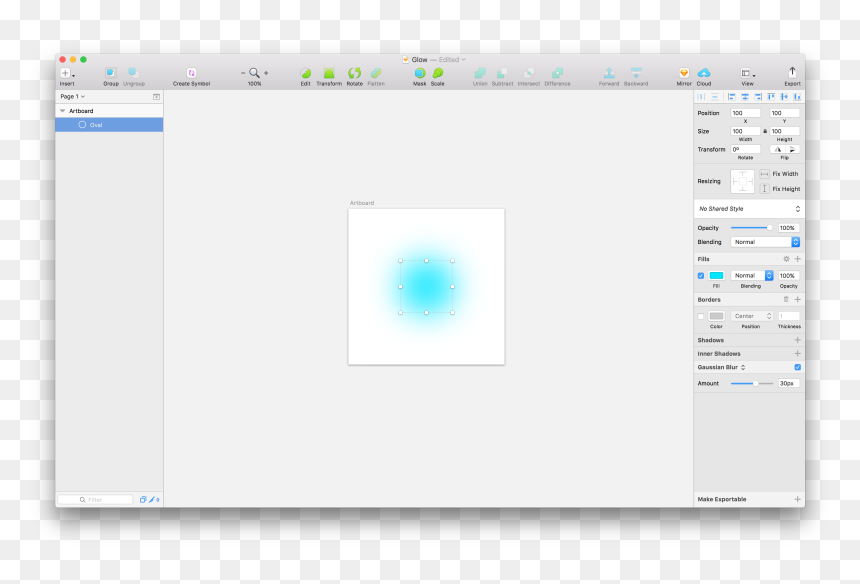Viewport: 860px width, 584px height.
Task: Click the Union boolean icon
Action: [x=480, y=73]
